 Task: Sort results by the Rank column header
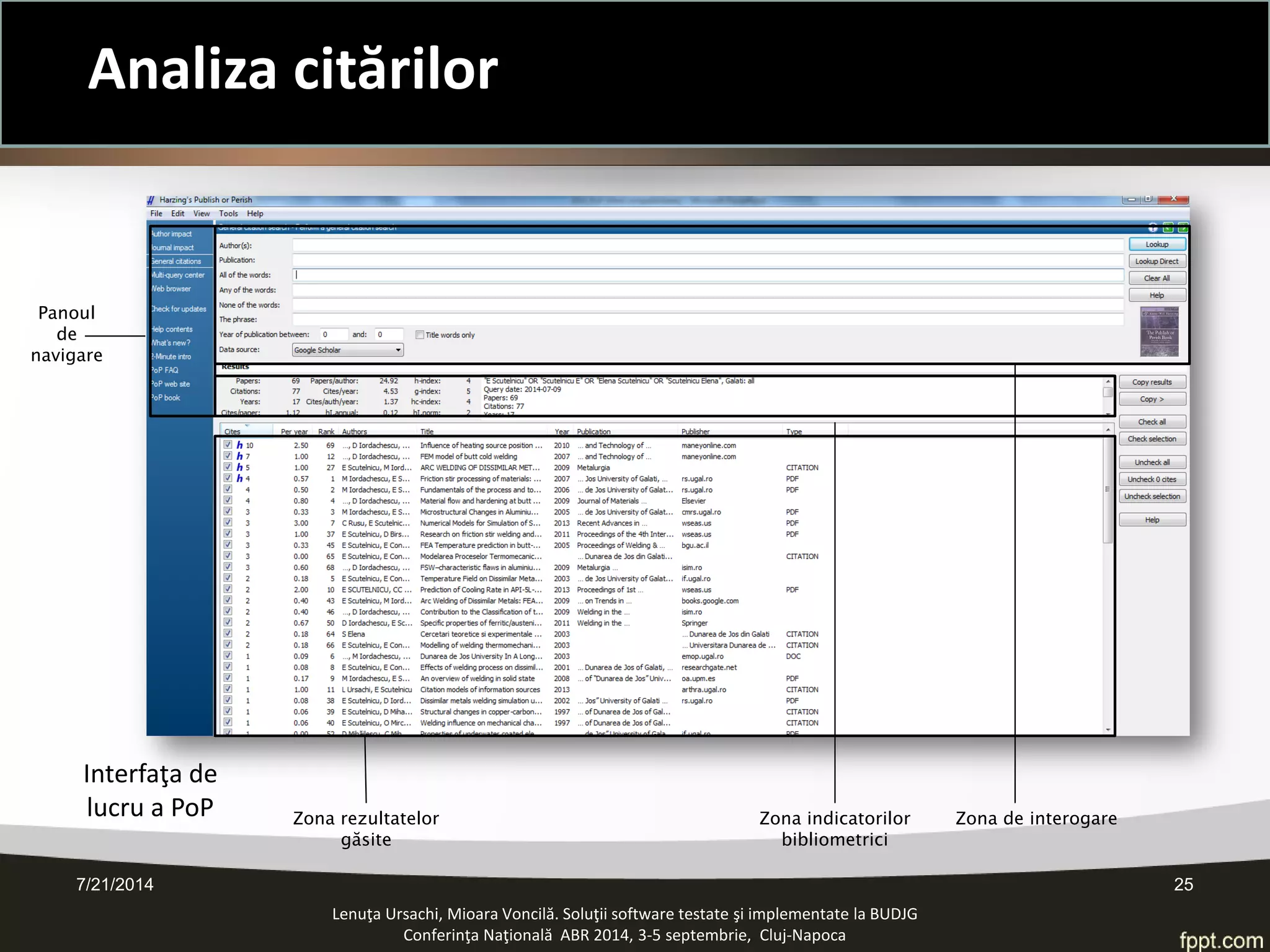pyautogui.click(x=326, y=431)
